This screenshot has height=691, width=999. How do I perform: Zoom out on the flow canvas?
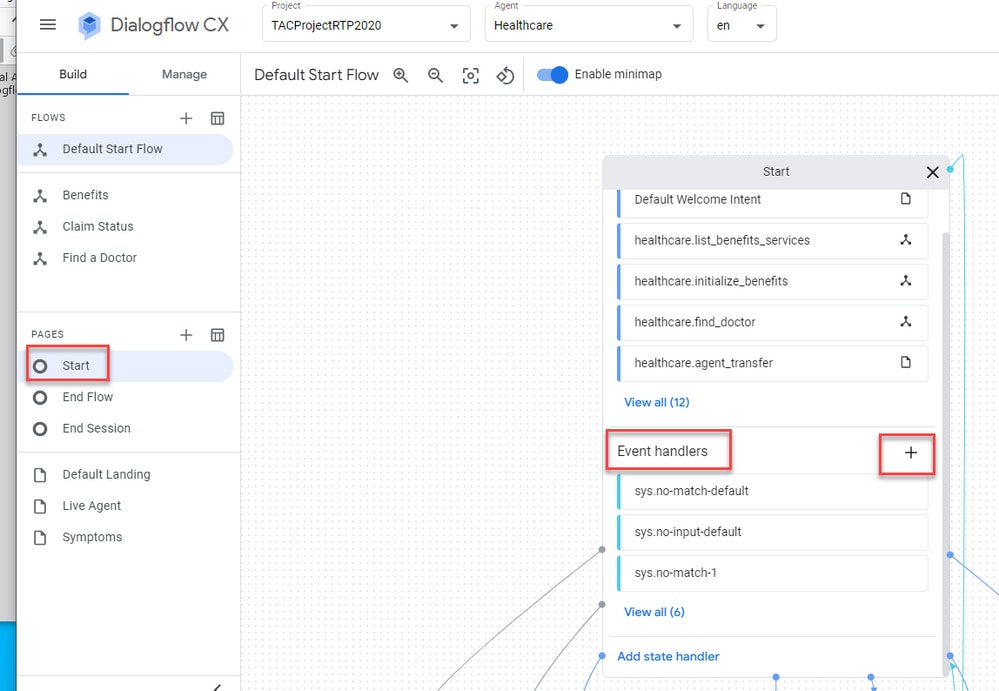coord(435,75)
